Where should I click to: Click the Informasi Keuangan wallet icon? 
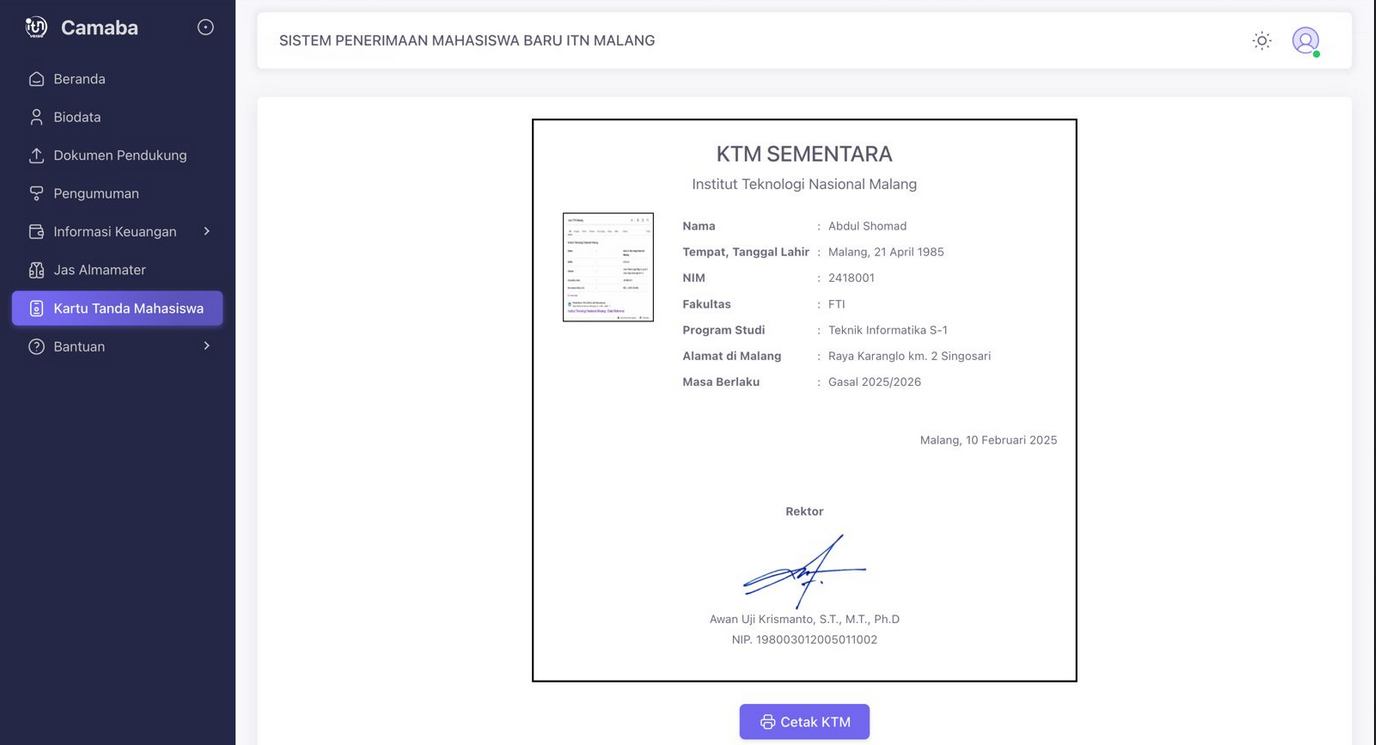(36, 231)
